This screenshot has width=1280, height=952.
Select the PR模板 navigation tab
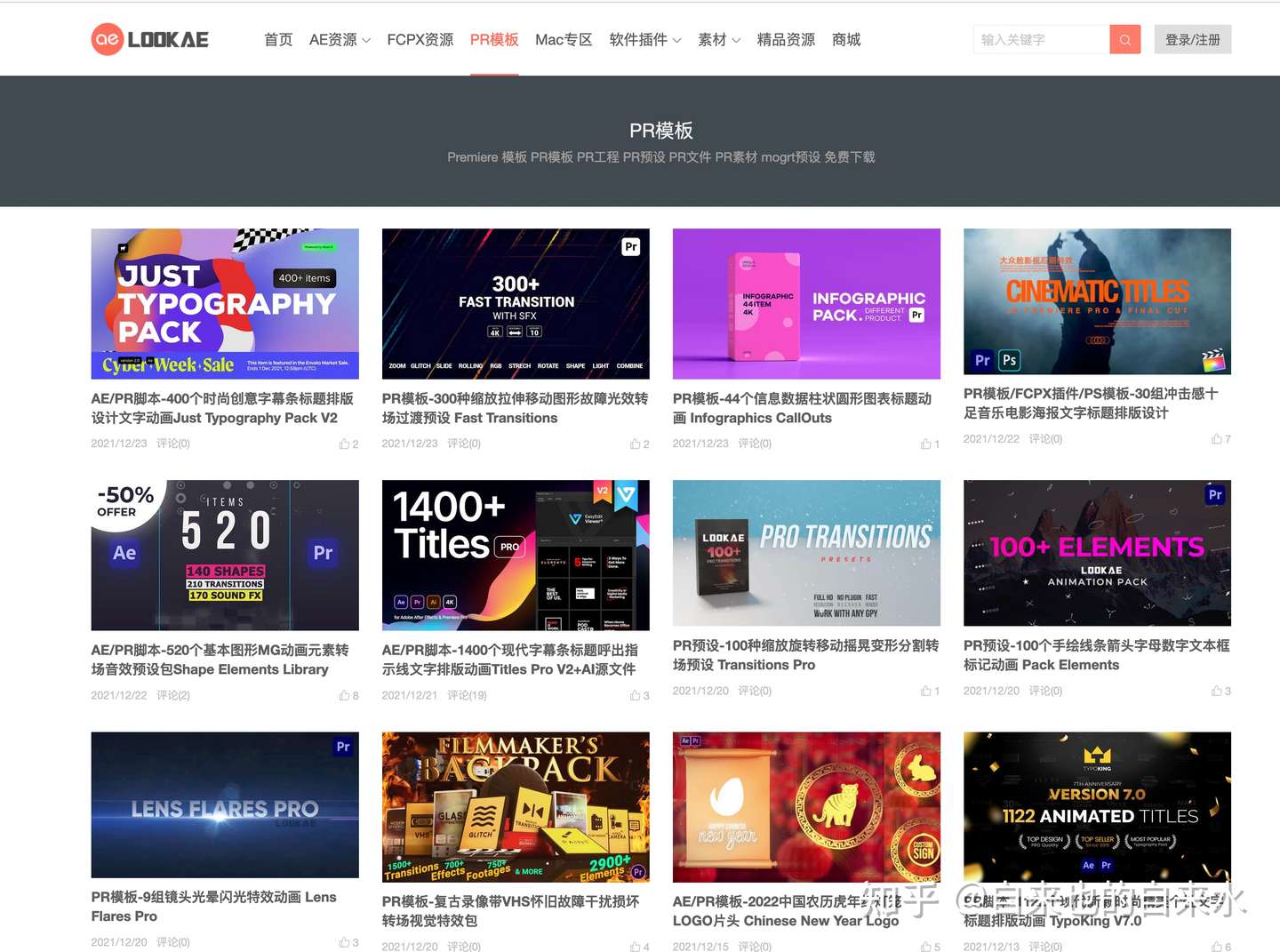pyautogui.click(x=494, y=39)
